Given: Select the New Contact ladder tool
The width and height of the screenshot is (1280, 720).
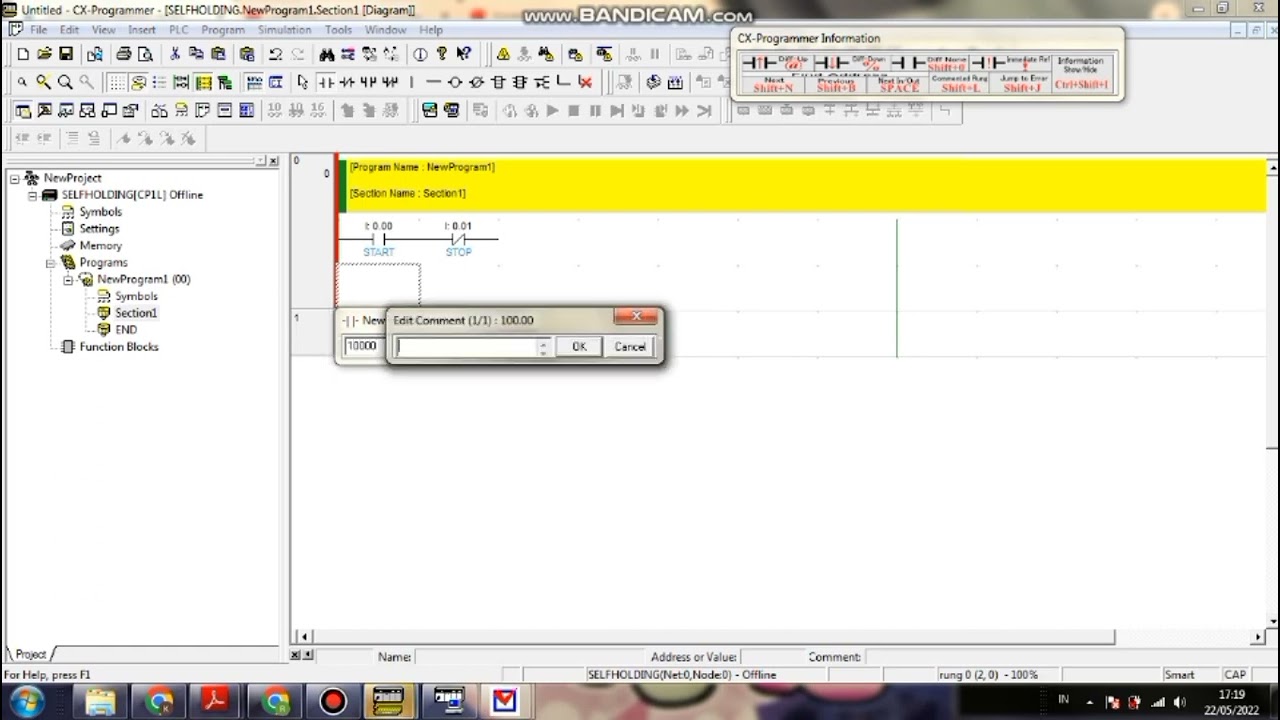Looking at the screenshot, I should (x=325, y=82).
